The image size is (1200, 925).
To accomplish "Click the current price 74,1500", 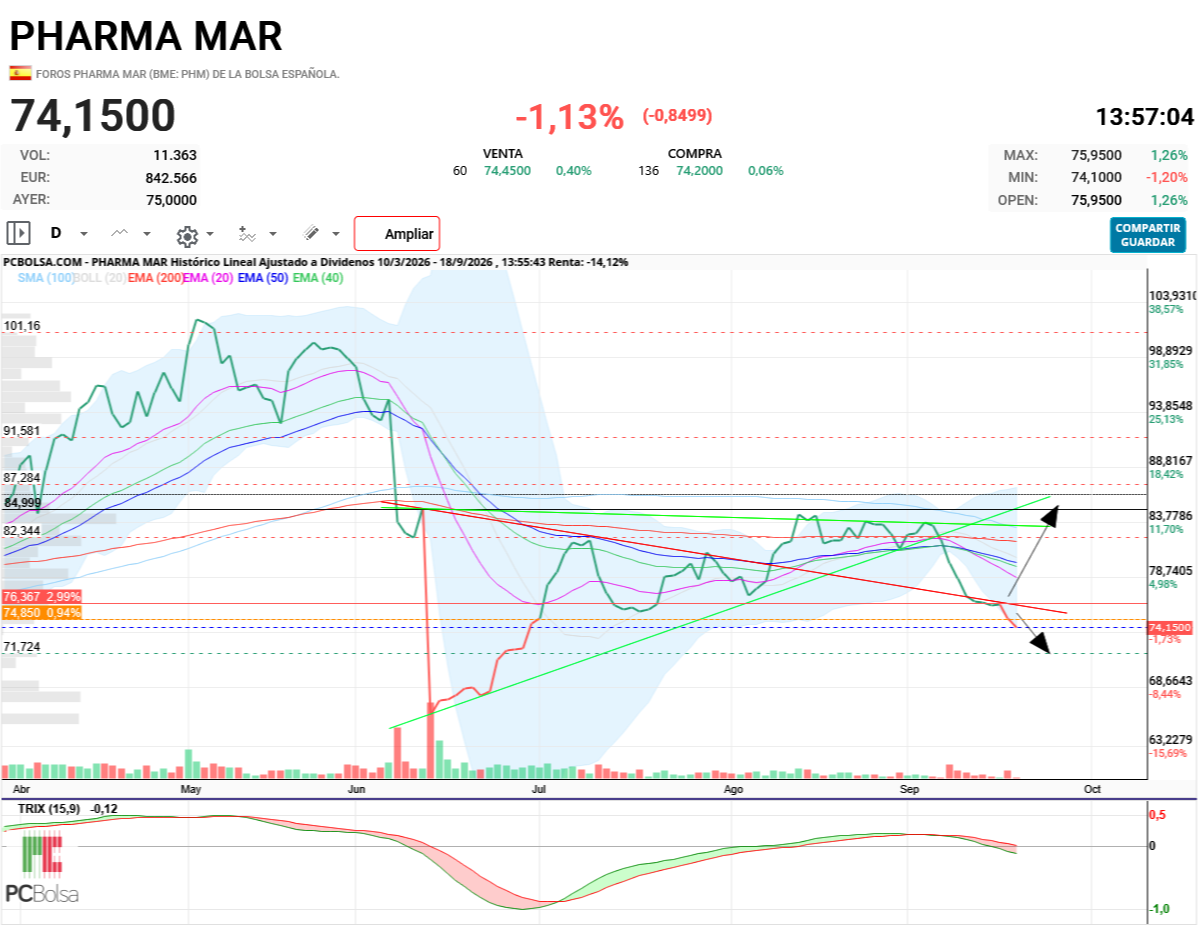I will (x=93, y=116).
